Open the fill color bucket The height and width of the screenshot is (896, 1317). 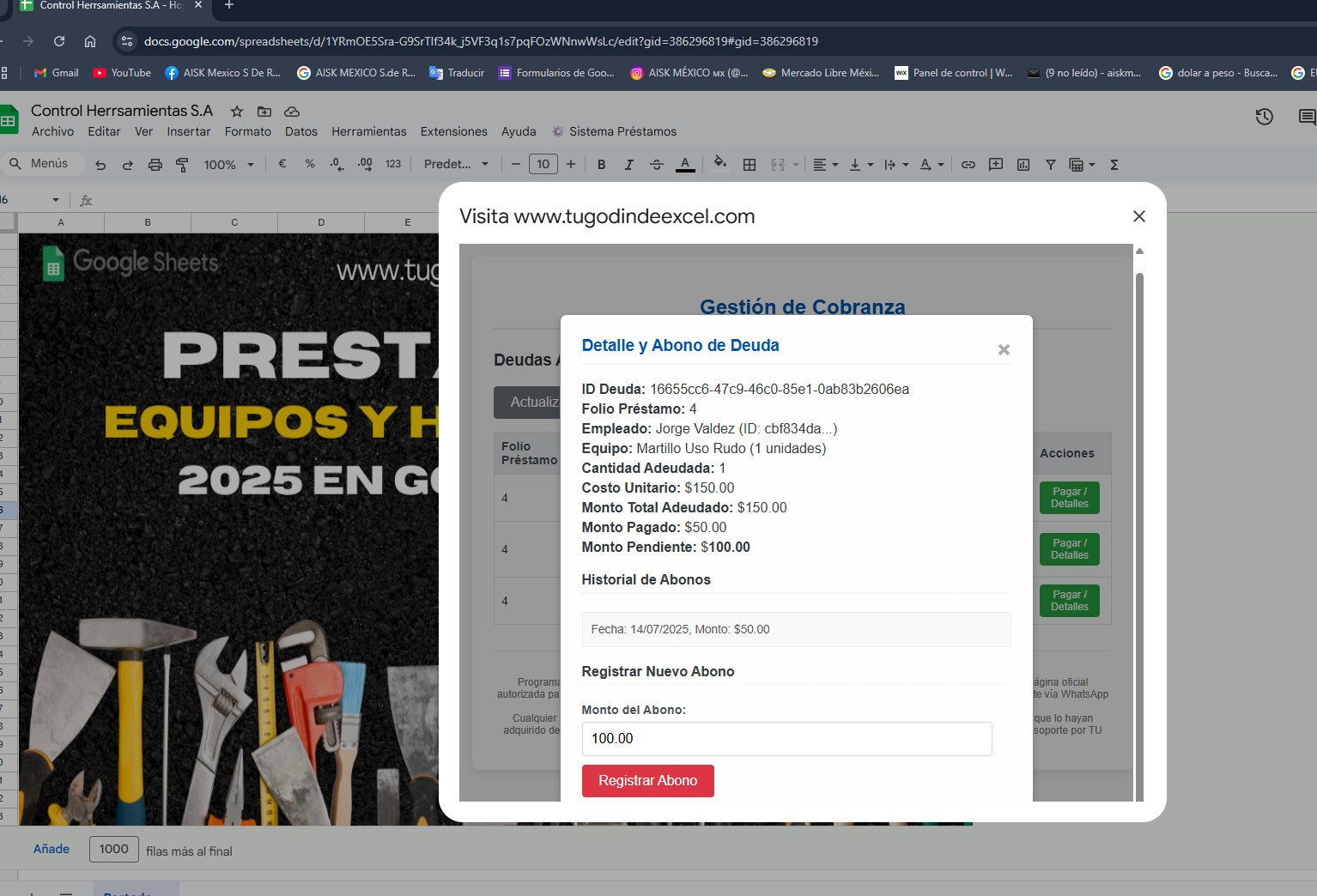[720, 164]
